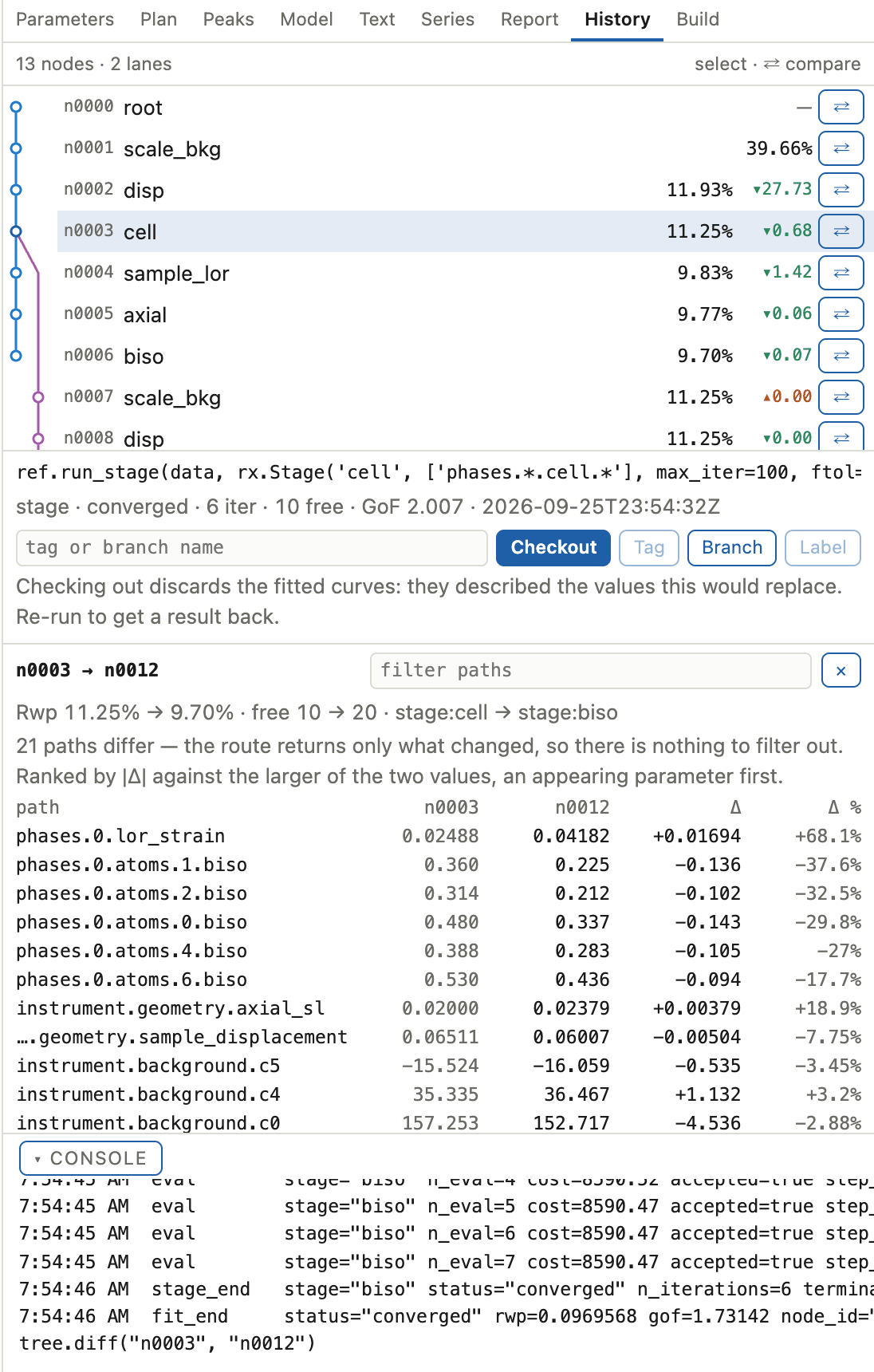The image size is (874, 1372).
Task: Open the Model tab
Action: 307,19
